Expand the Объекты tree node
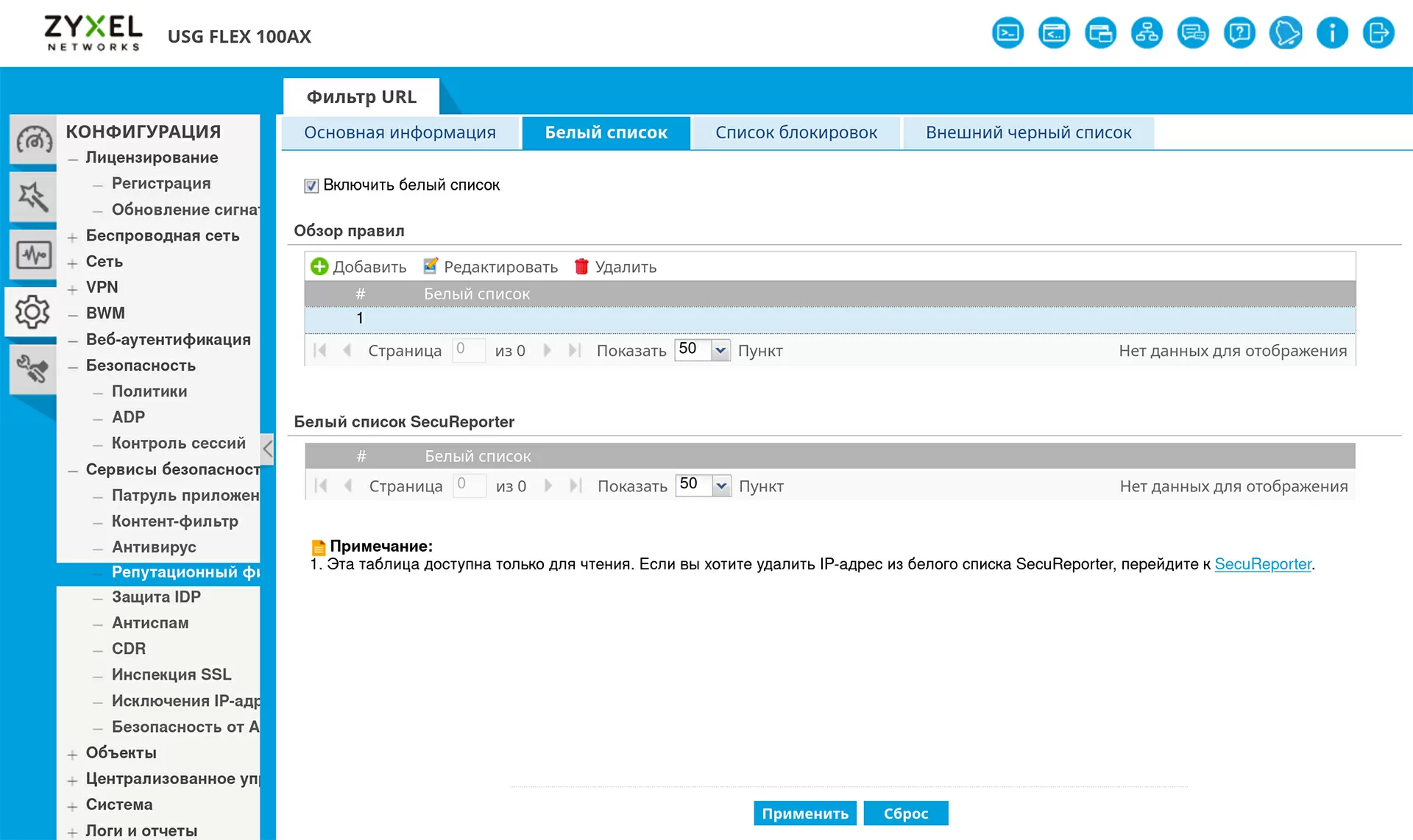Image resolution: width=1413 pixels, height=840 pixels. [72, 755]
